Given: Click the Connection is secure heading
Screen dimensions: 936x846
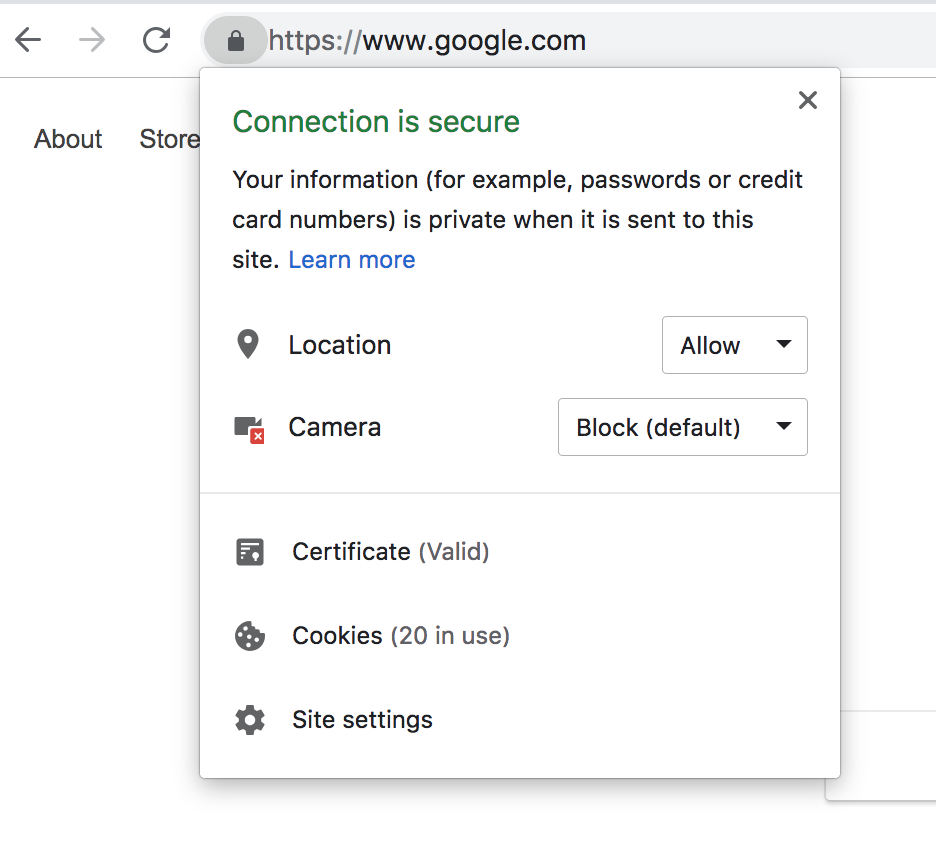Looking at the screenshot, I should point(376,122).
